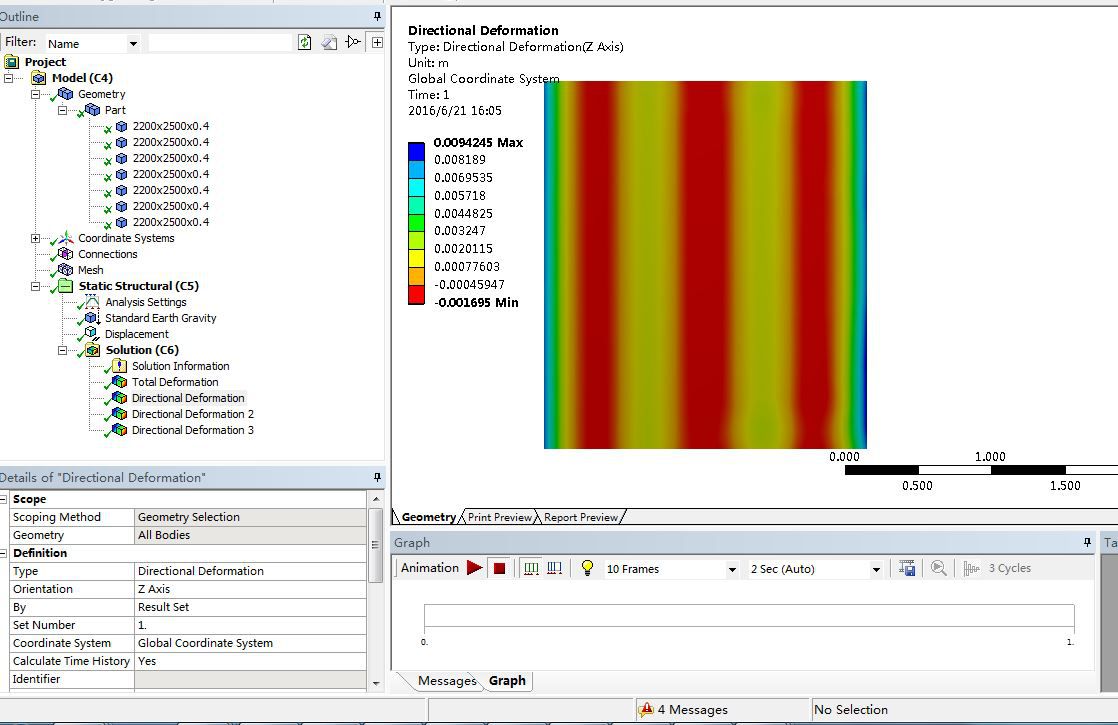Click the eraser icon in Outline toolbar

[x=329, y=42]
